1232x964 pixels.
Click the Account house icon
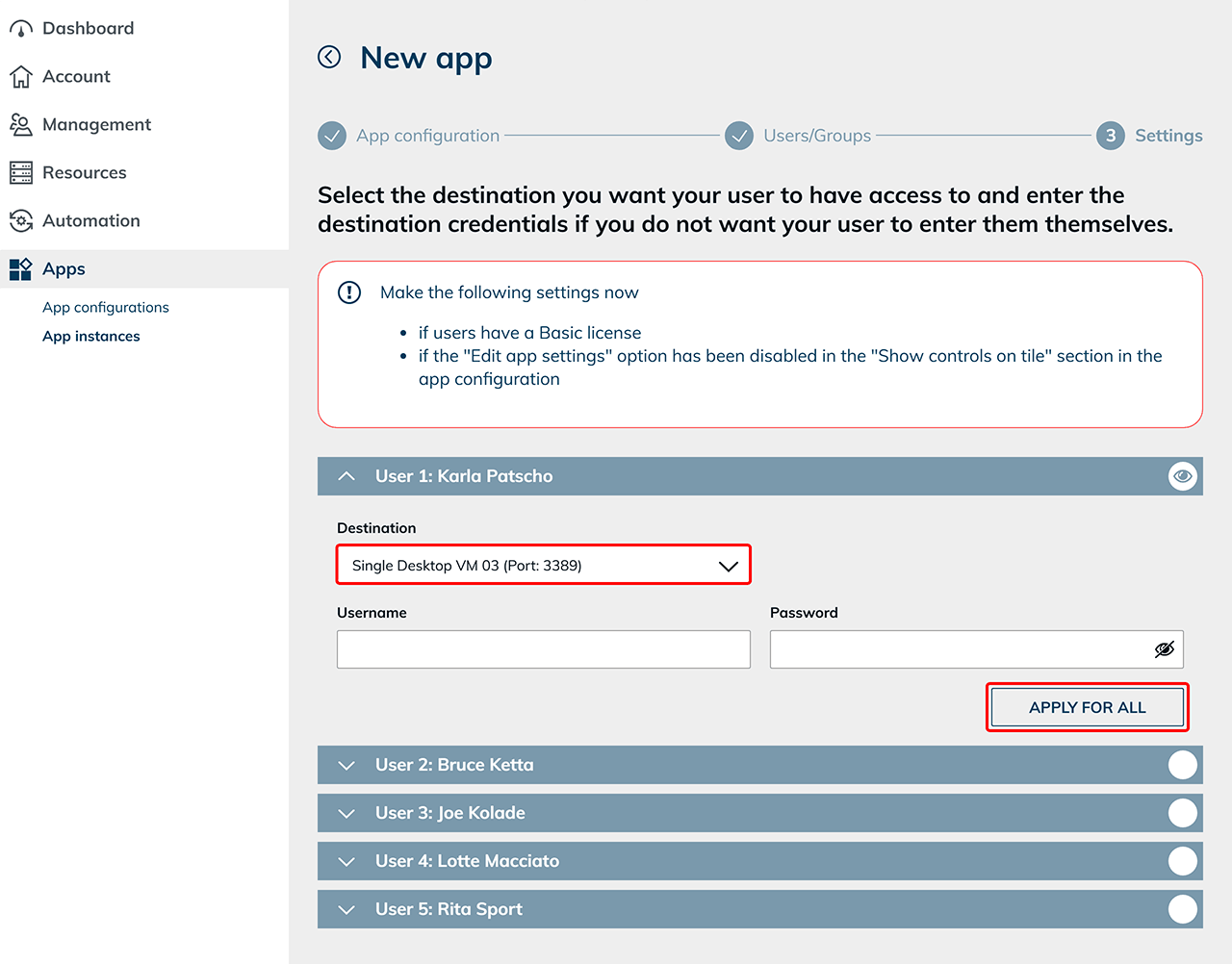coord(20,77)
